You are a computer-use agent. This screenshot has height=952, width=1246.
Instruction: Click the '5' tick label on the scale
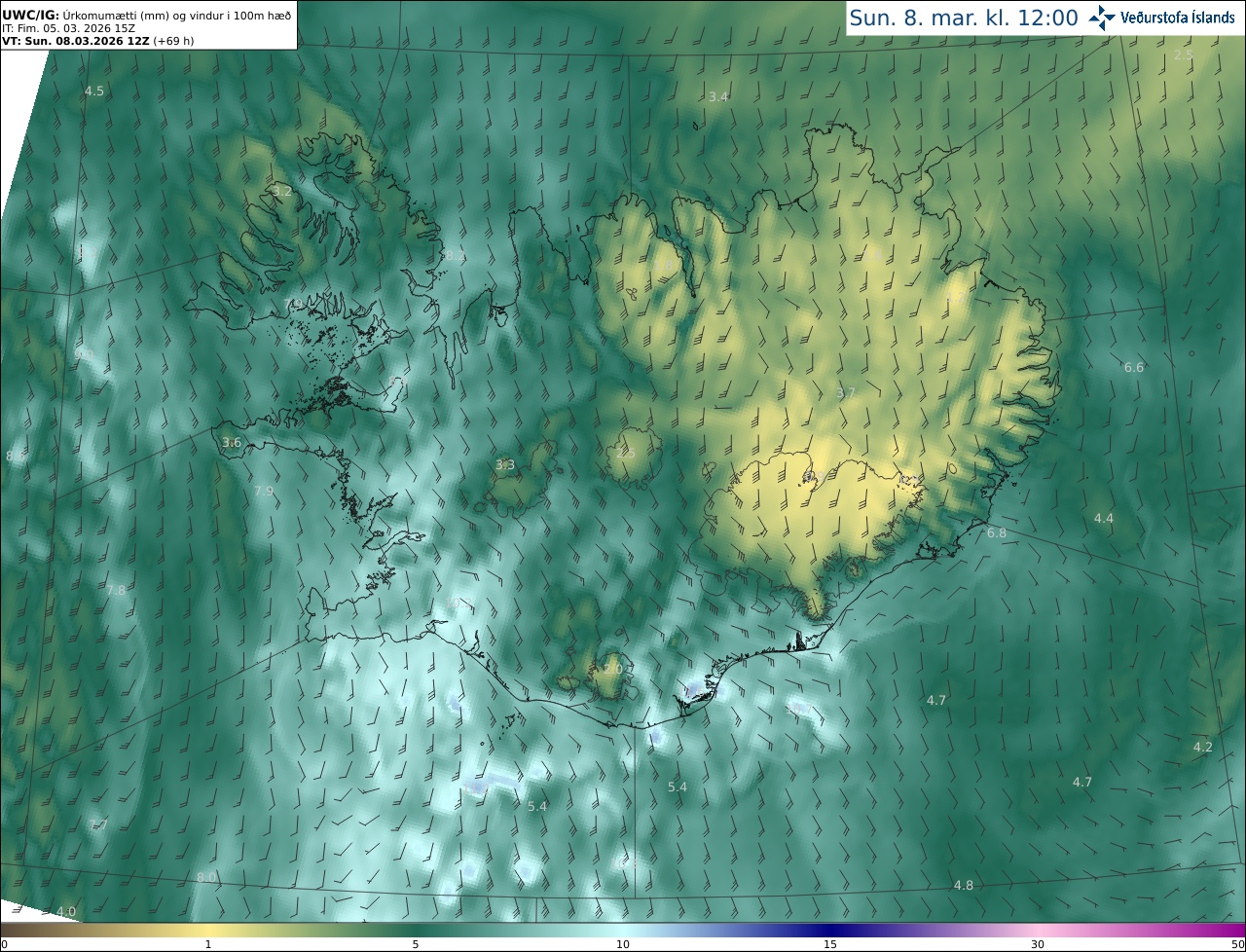(x=416, y=944)
